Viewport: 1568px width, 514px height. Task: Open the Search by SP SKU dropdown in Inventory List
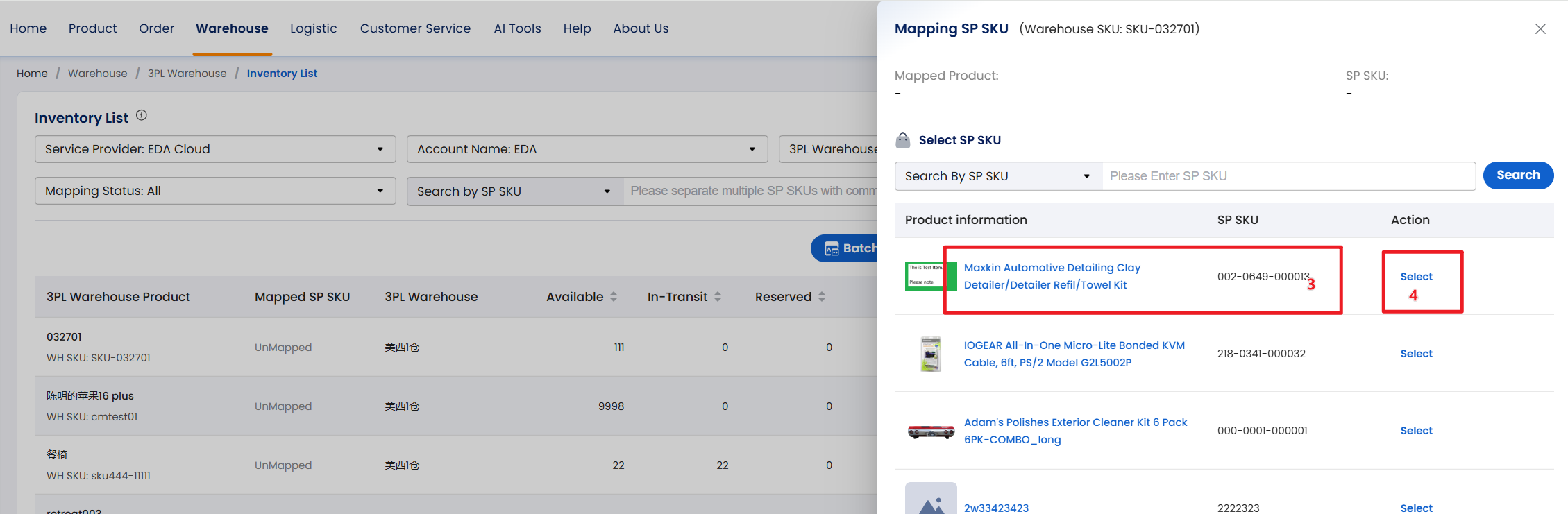click(x=515, y=191)
